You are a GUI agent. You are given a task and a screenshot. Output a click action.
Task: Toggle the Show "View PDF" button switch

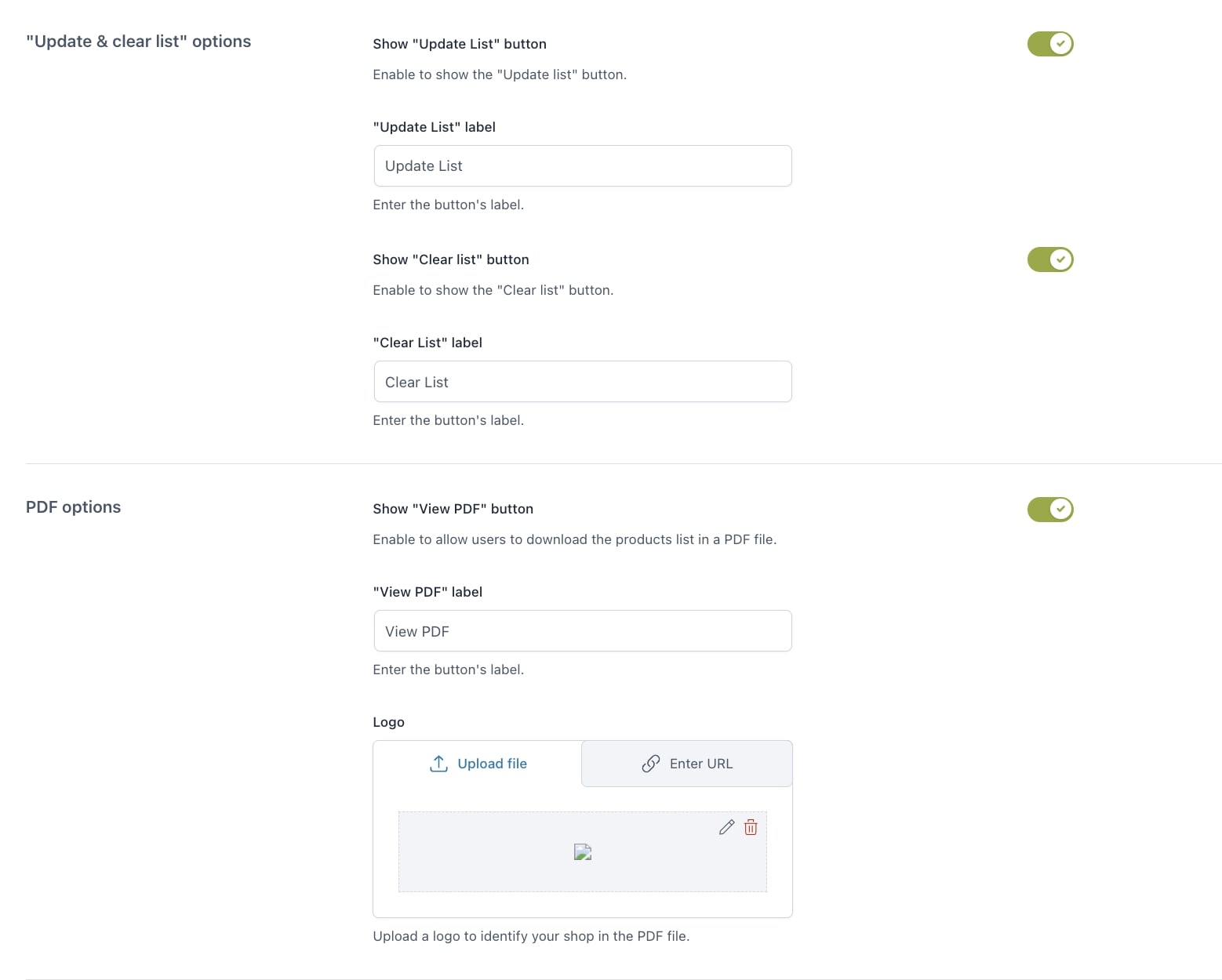click(1049, 510)
